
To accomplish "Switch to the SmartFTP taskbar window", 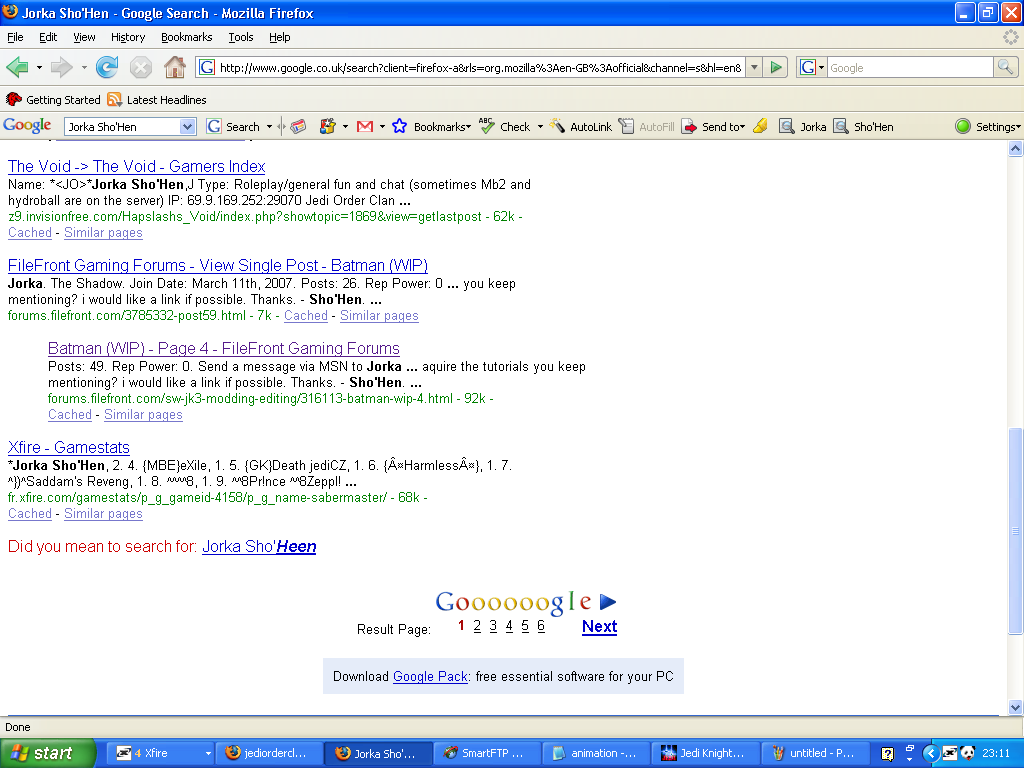I will tap(487, 753).
